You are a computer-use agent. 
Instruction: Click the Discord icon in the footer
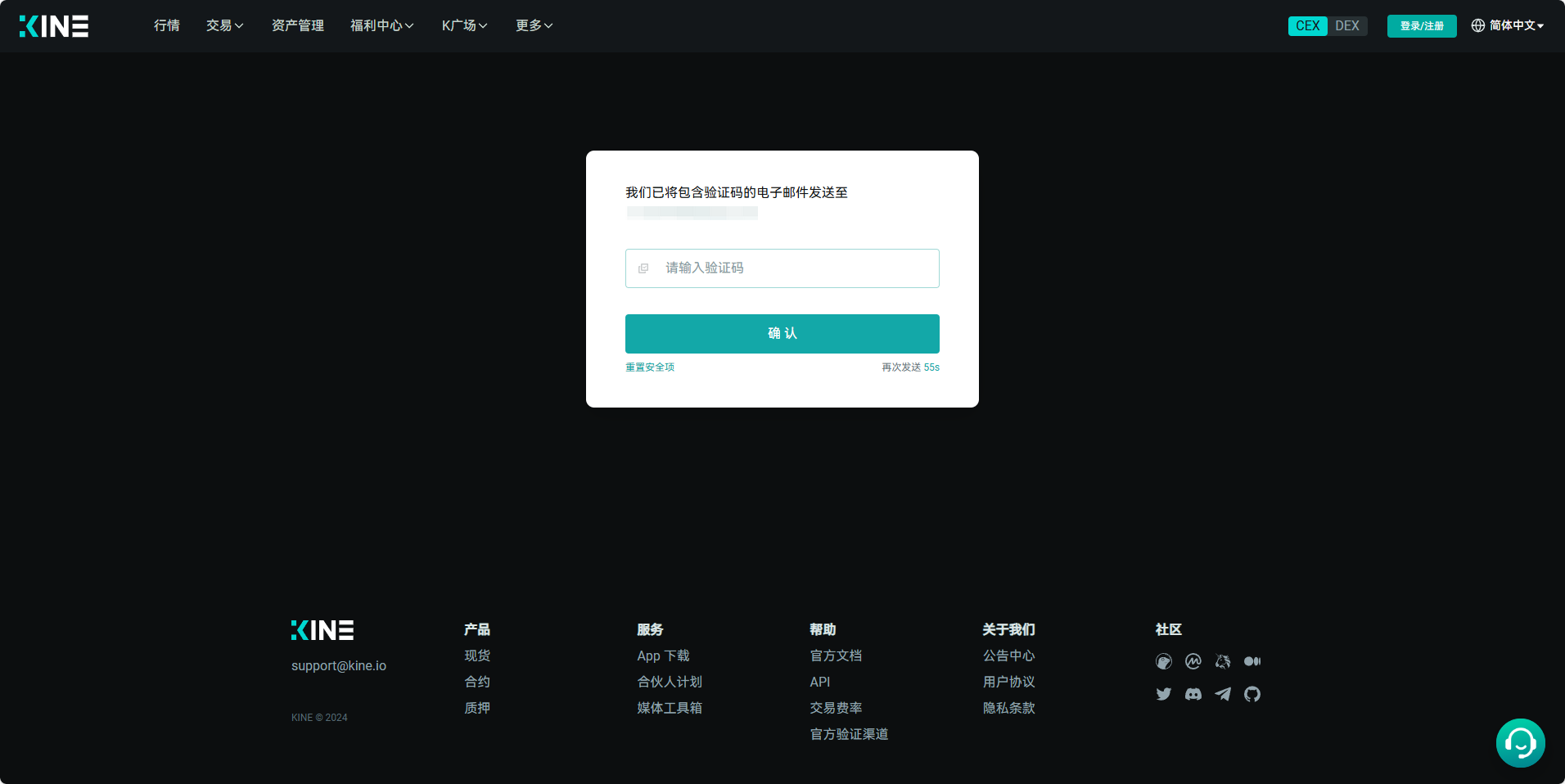(1193, 694)
